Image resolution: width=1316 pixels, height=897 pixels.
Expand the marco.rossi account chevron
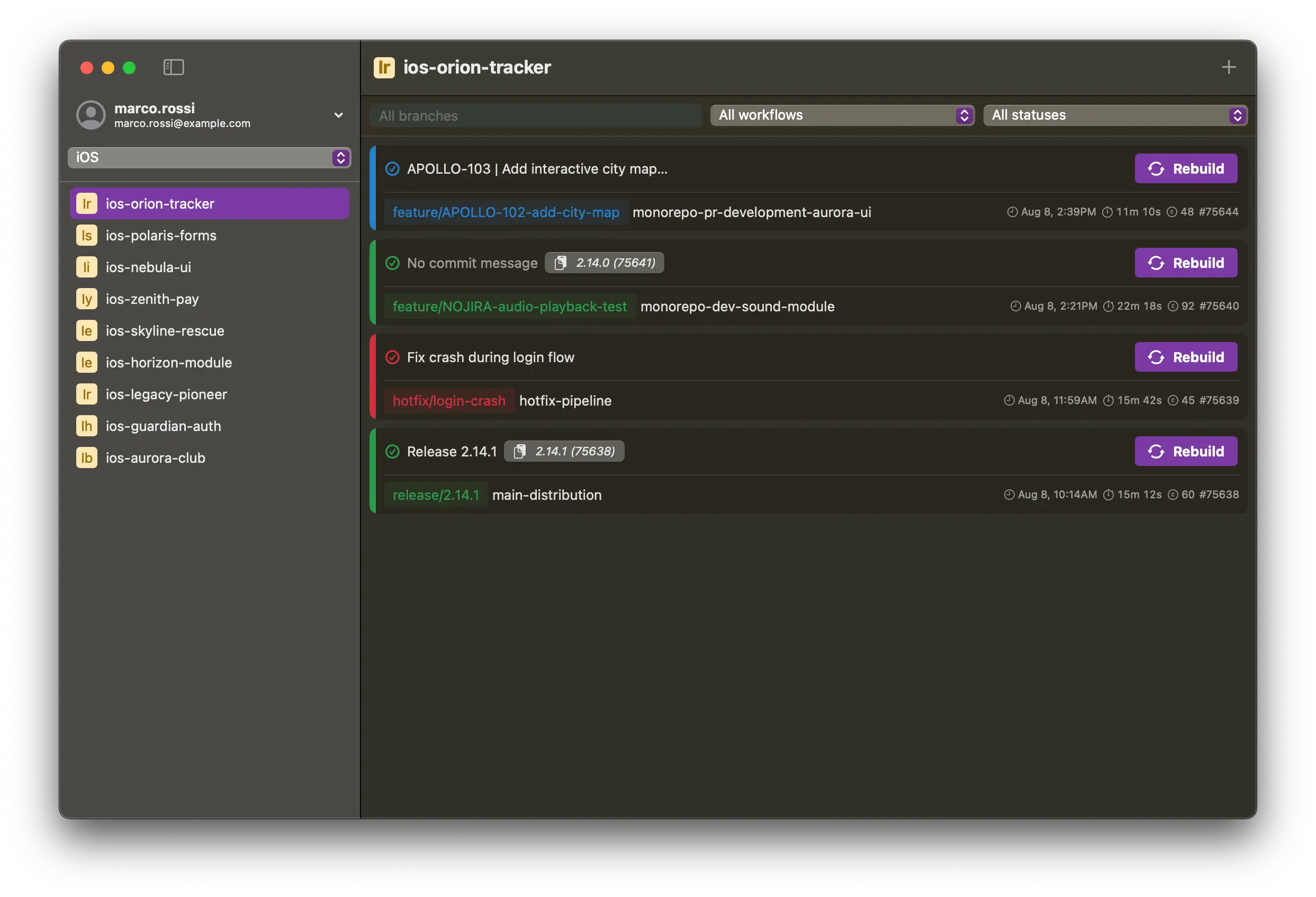pos(339,115)
